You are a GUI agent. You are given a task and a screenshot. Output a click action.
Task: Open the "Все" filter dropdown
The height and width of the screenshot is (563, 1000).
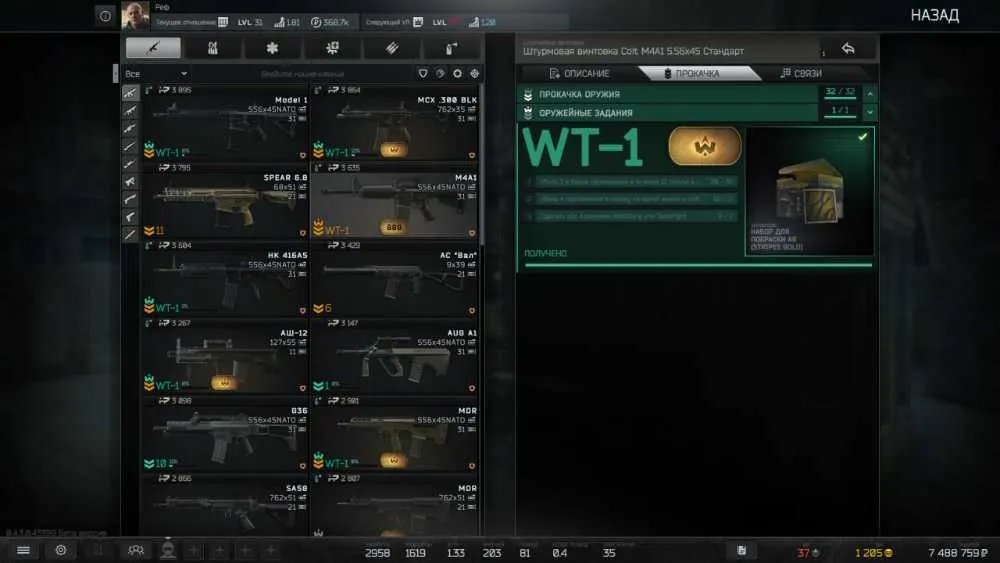click(156, 74)
